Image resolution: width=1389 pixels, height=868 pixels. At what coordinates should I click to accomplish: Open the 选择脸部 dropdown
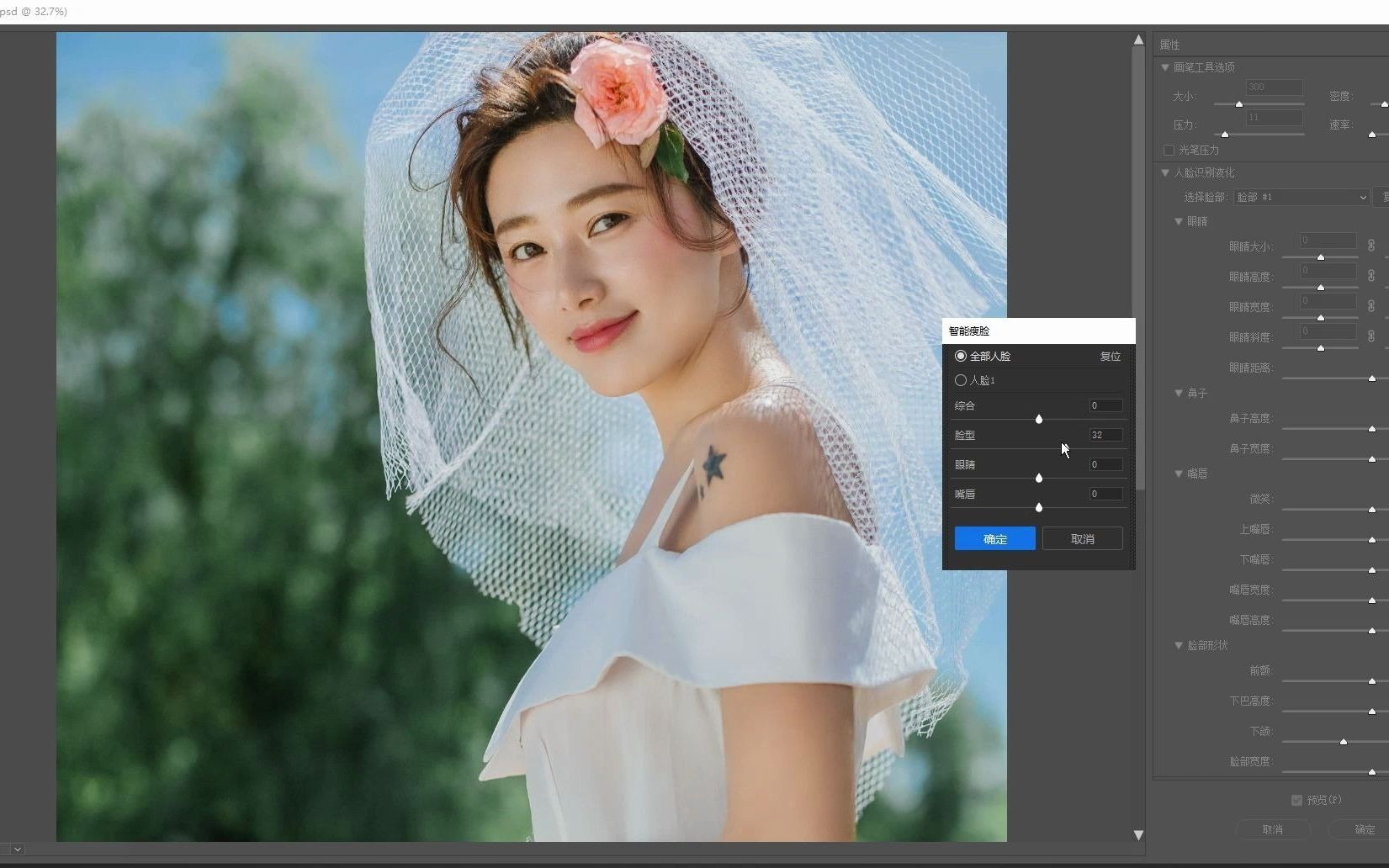(x=1302, y=197)
